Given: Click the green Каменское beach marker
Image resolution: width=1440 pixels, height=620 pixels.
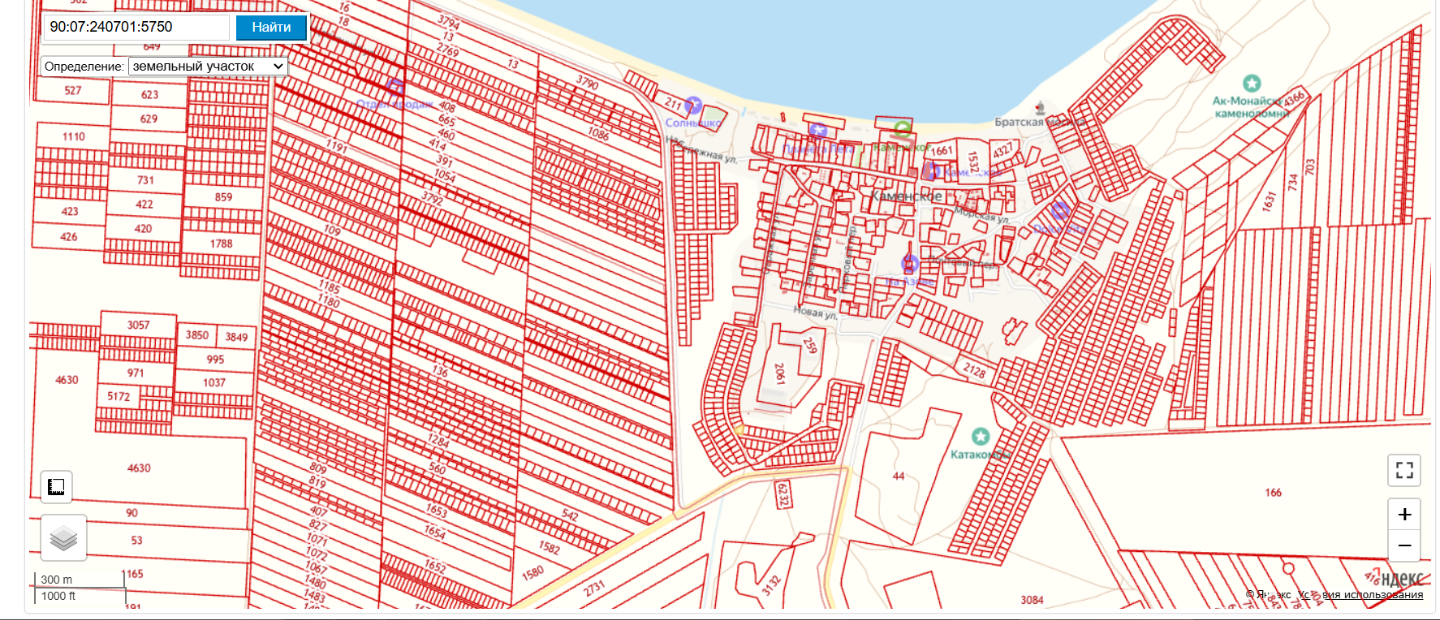Looking at the screenshot, I should click(902, 129).
